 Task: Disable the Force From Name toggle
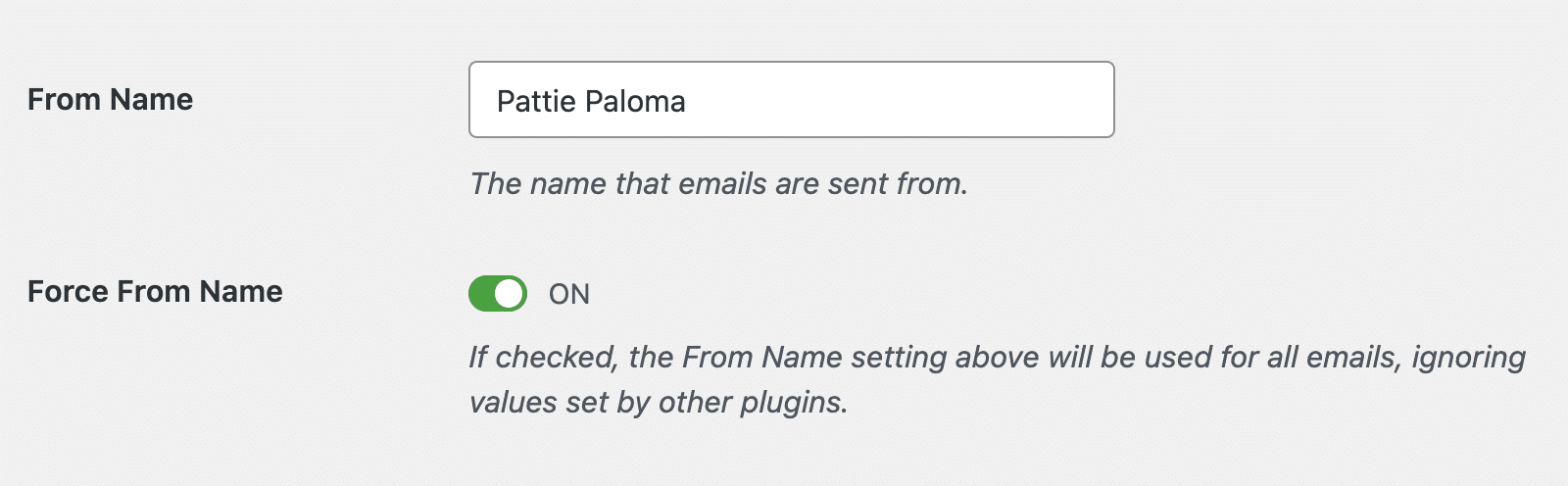click(x=498, y=293)
